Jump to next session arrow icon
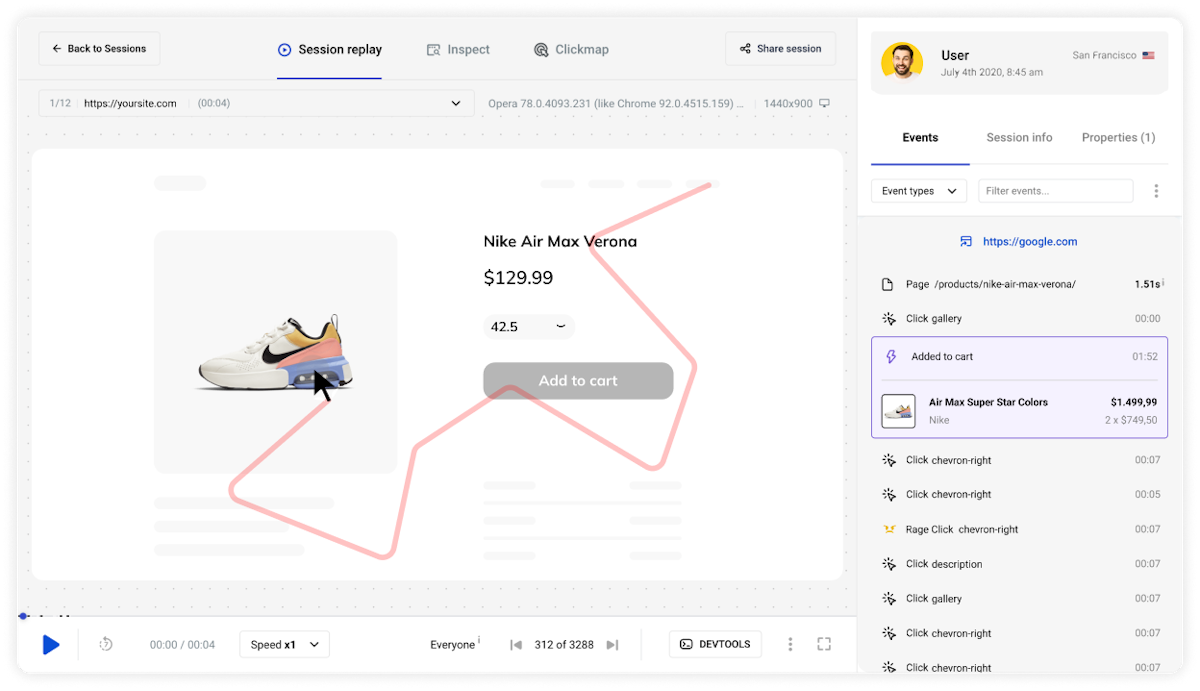The width and height of the screenshot is (1200, 691). tap(613, 645)
